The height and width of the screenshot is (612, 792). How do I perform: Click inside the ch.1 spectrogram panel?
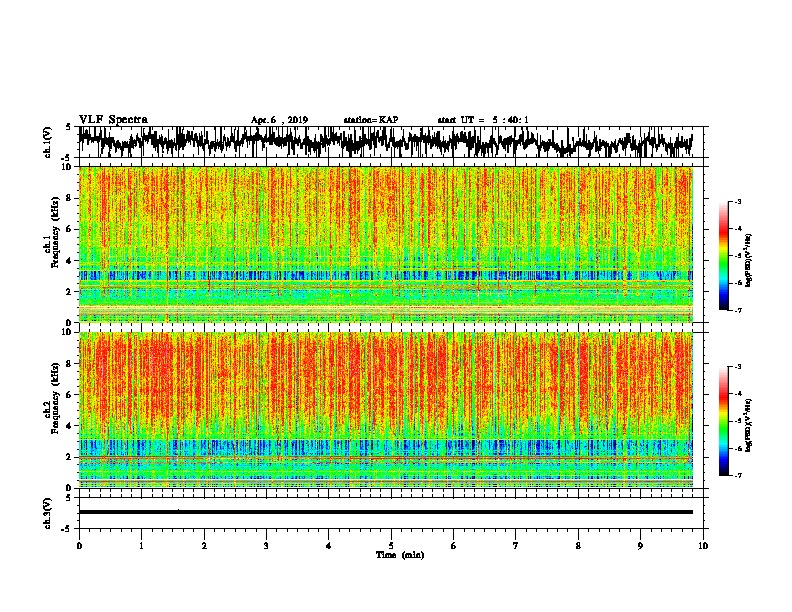pyautogui.click(x=386, y=244)
